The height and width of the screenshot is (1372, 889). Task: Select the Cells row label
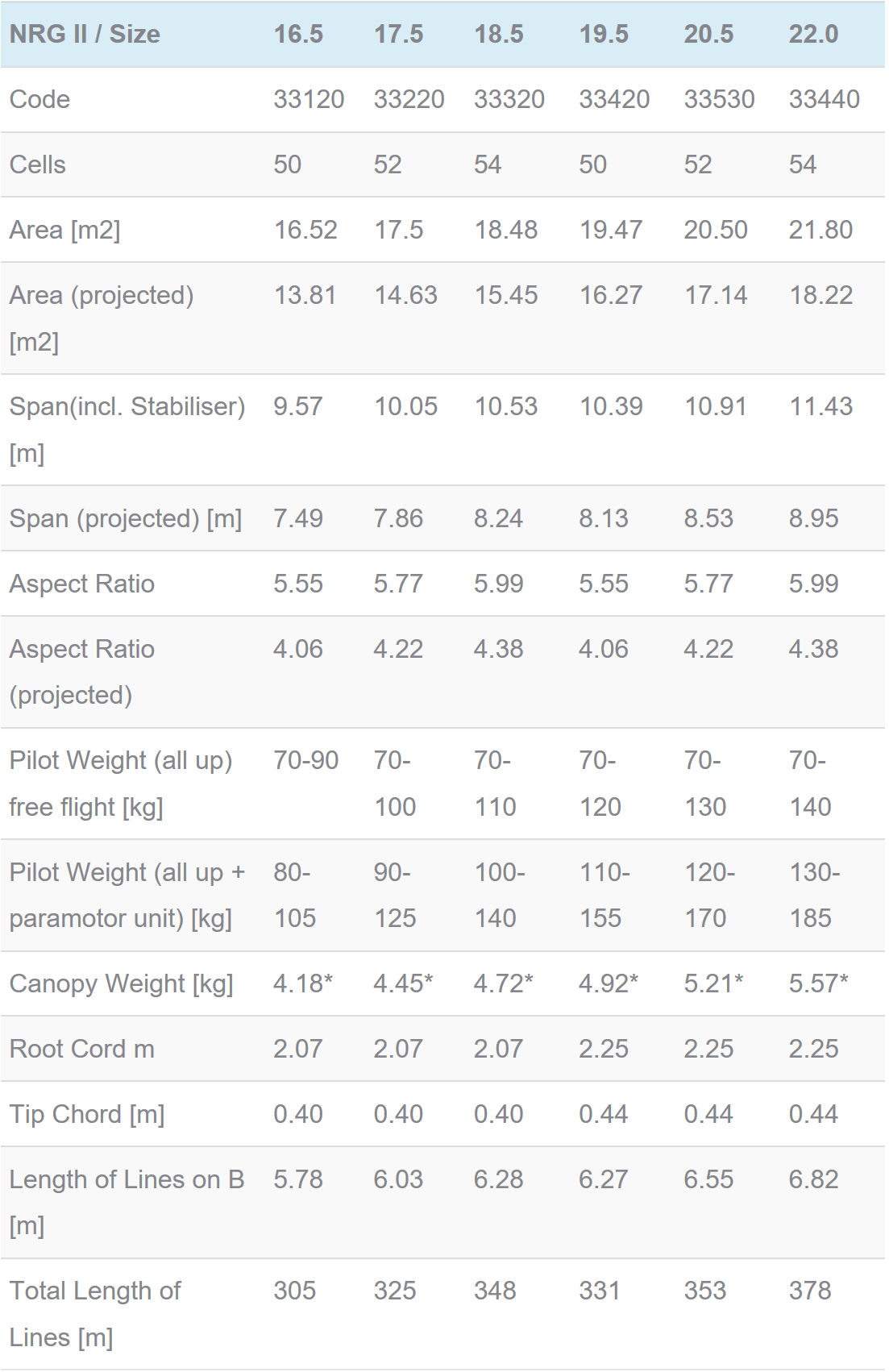click(38, 164)
